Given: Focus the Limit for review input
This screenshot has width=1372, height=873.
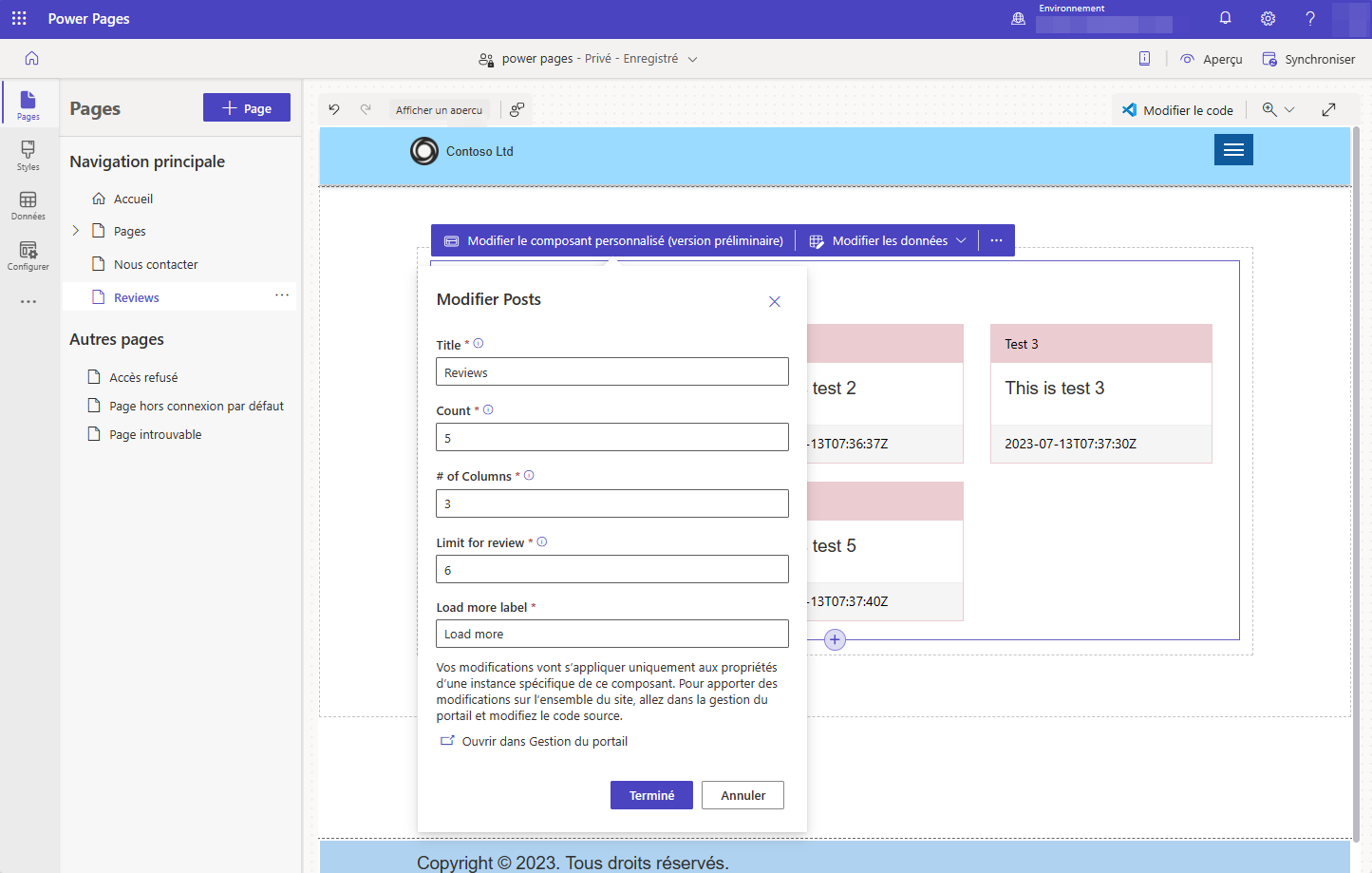Looking at the screenshot, I should pyautogui.click(x=612, y=569).
